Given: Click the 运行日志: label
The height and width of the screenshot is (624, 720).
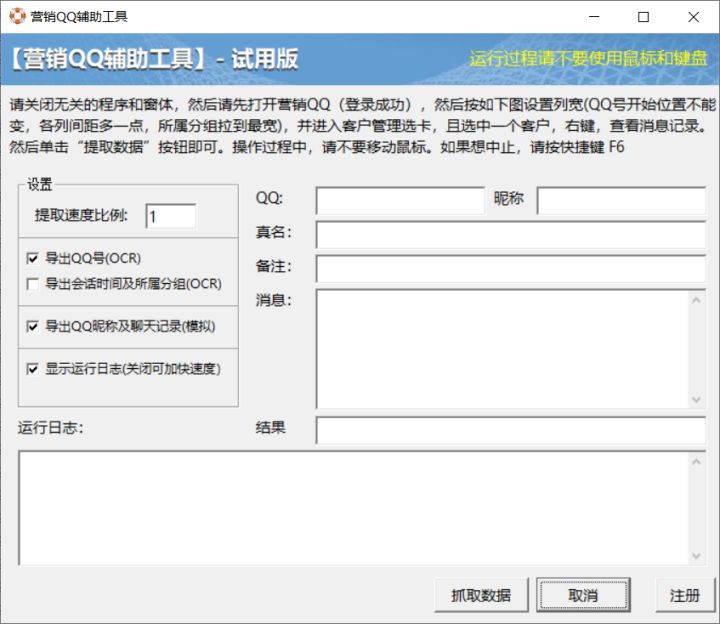Looking at the screenshot, I should (x=51, y=428).
